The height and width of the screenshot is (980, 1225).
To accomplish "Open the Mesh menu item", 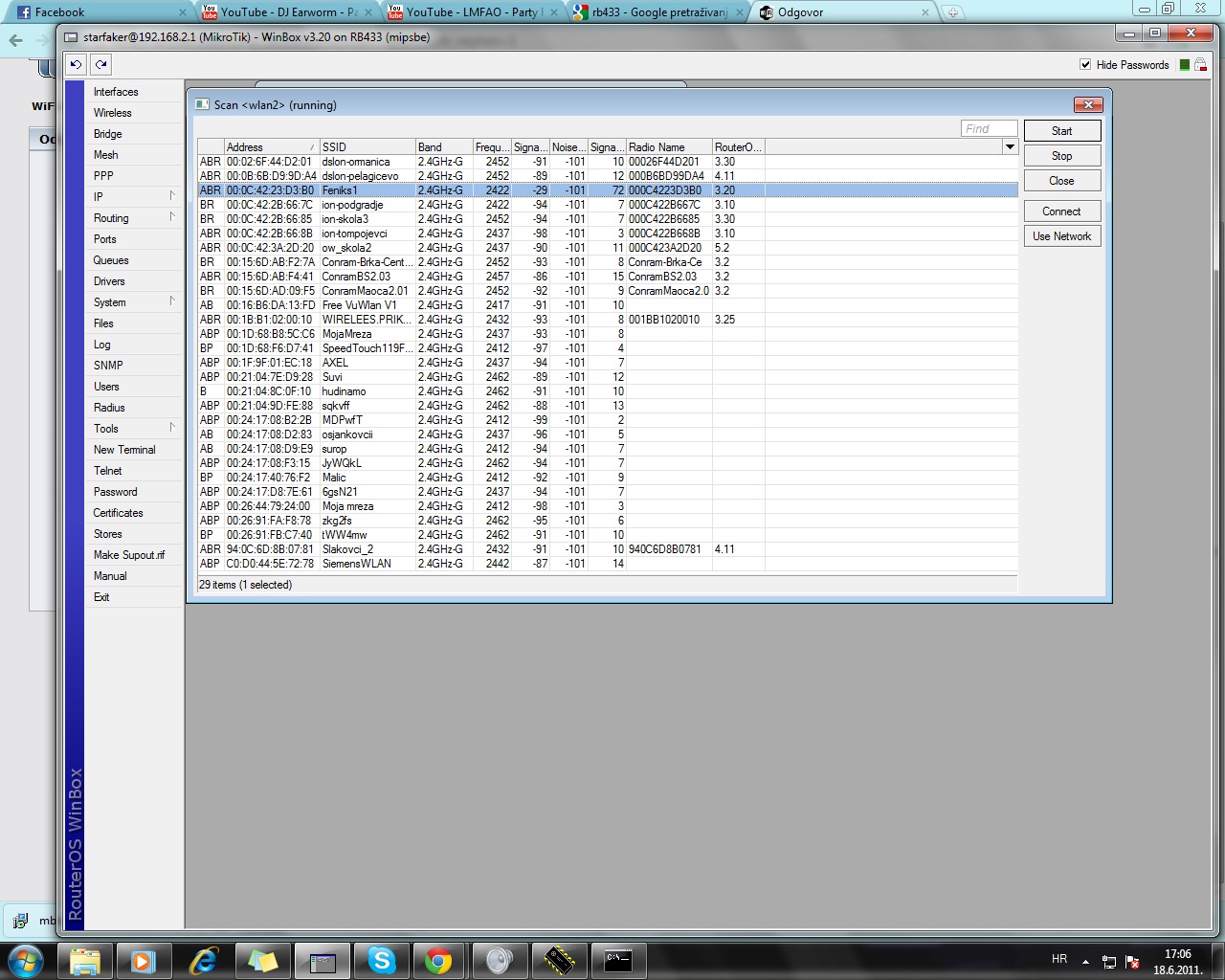I will 106,155.
